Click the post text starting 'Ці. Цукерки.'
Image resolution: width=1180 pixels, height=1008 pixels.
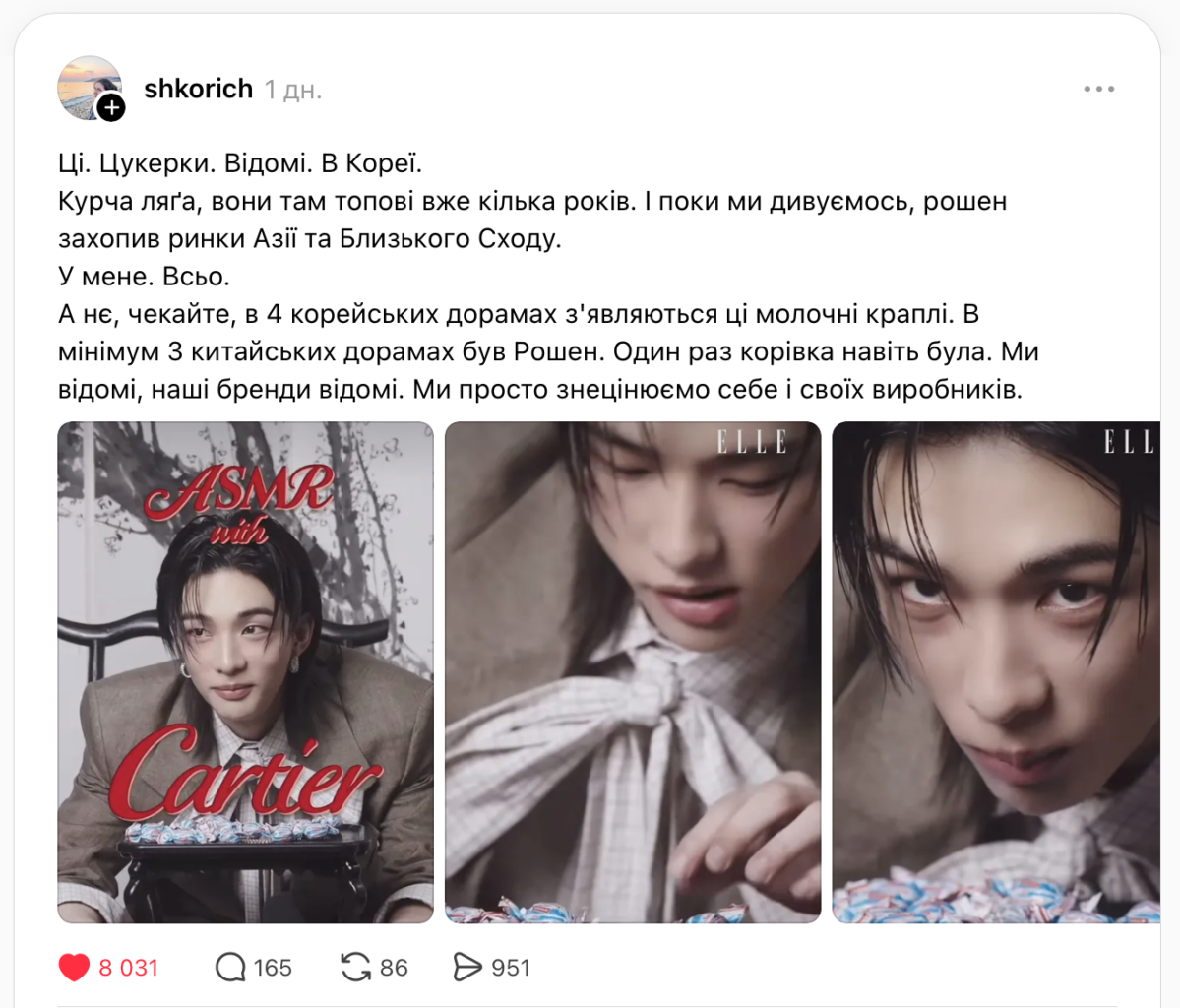coord(548,277)
